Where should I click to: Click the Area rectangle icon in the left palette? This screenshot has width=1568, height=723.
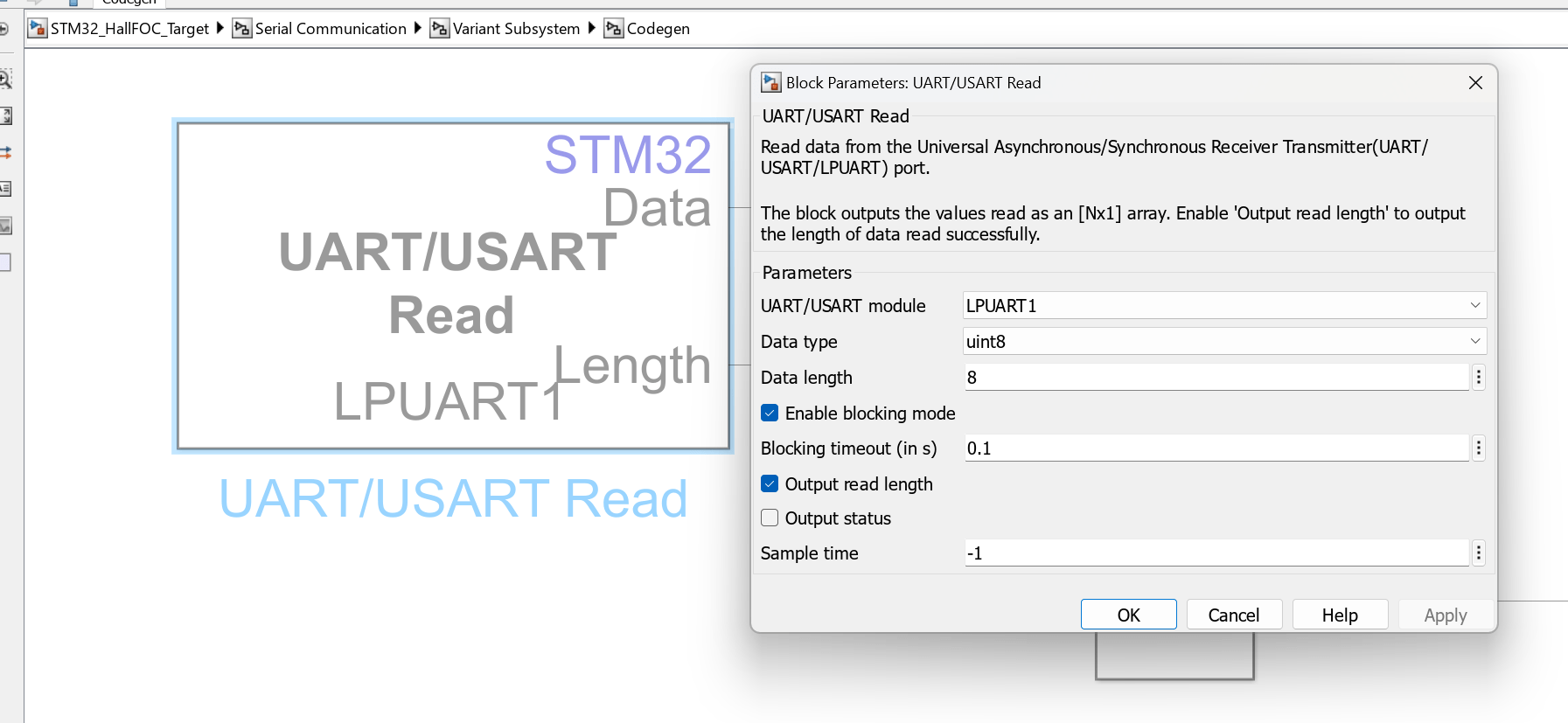(5, 262)
